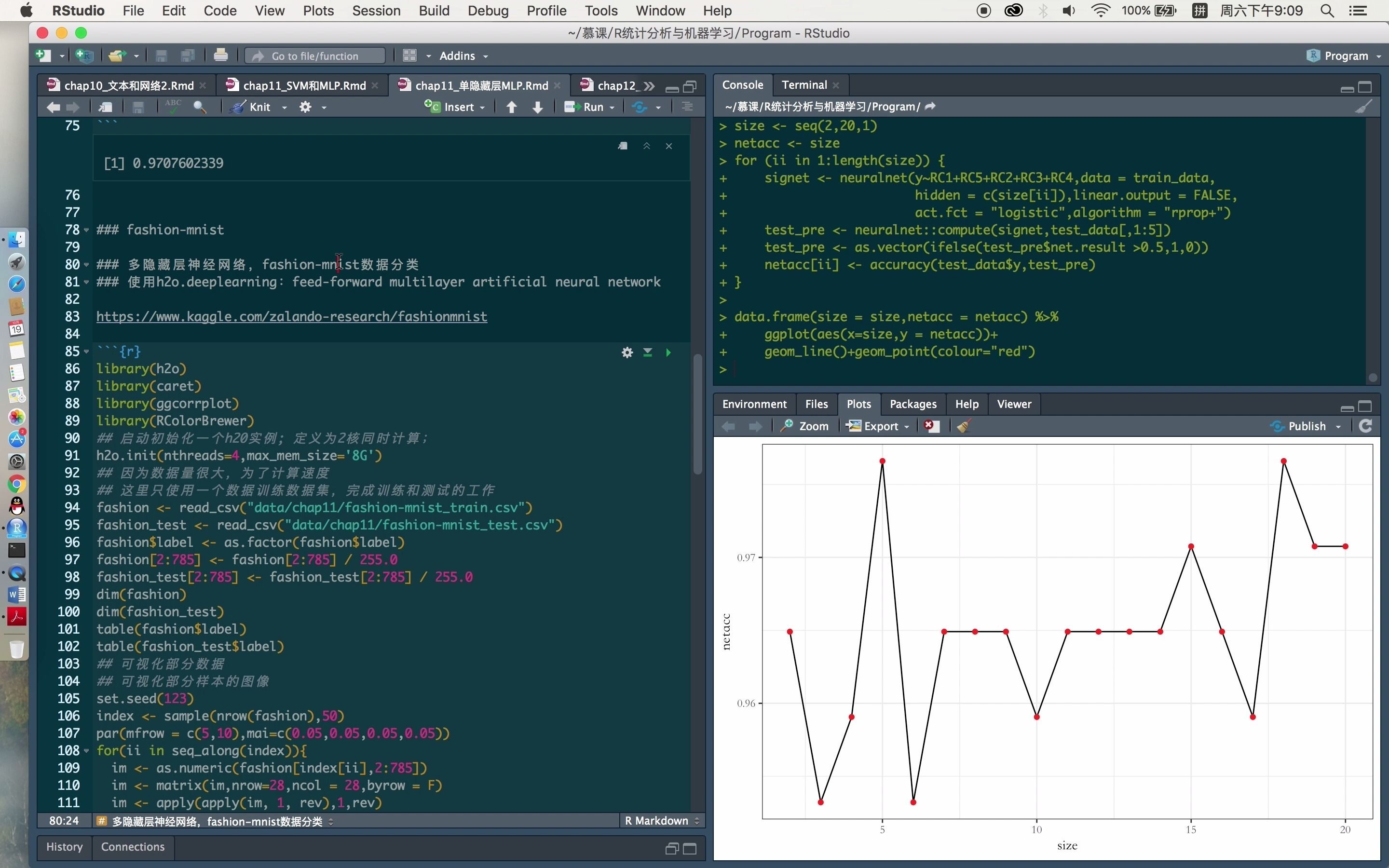Show editor document in new window

(106, 107)
